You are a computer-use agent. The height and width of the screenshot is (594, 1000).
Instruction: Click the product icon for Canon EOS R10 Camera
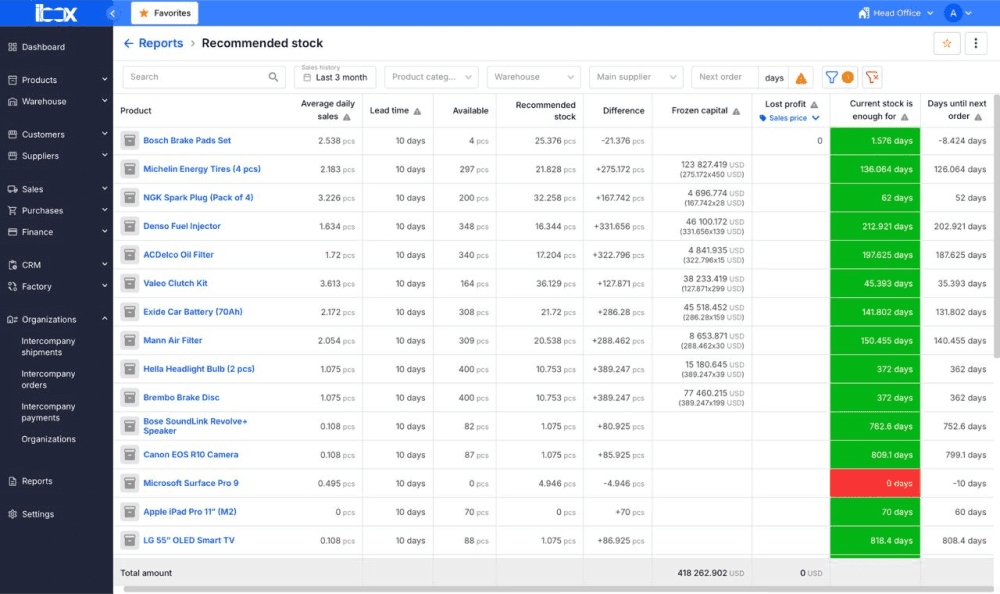point(129,455)
